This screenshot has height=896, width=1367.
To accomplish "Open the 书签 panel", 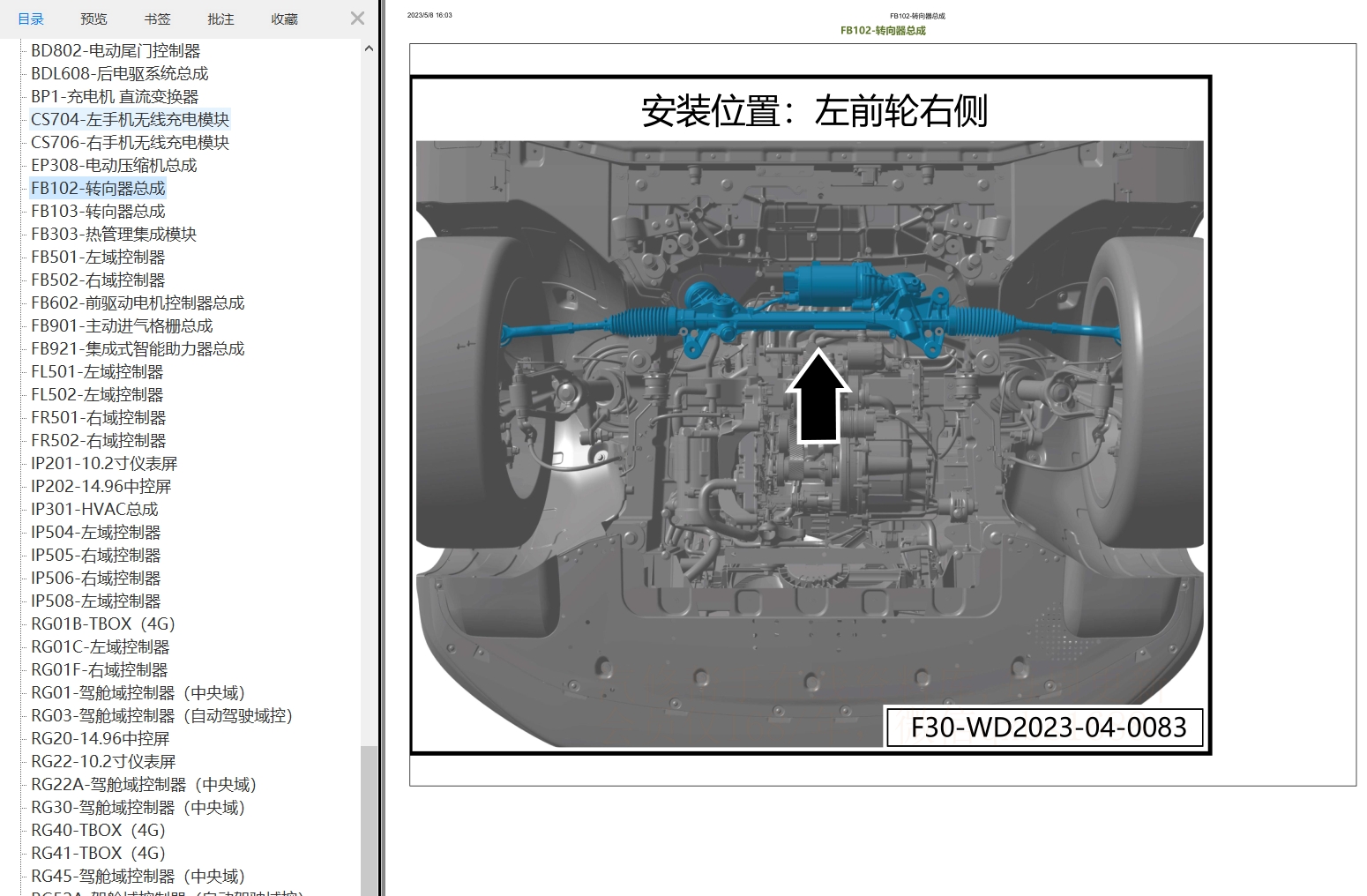I will (156, 18).
